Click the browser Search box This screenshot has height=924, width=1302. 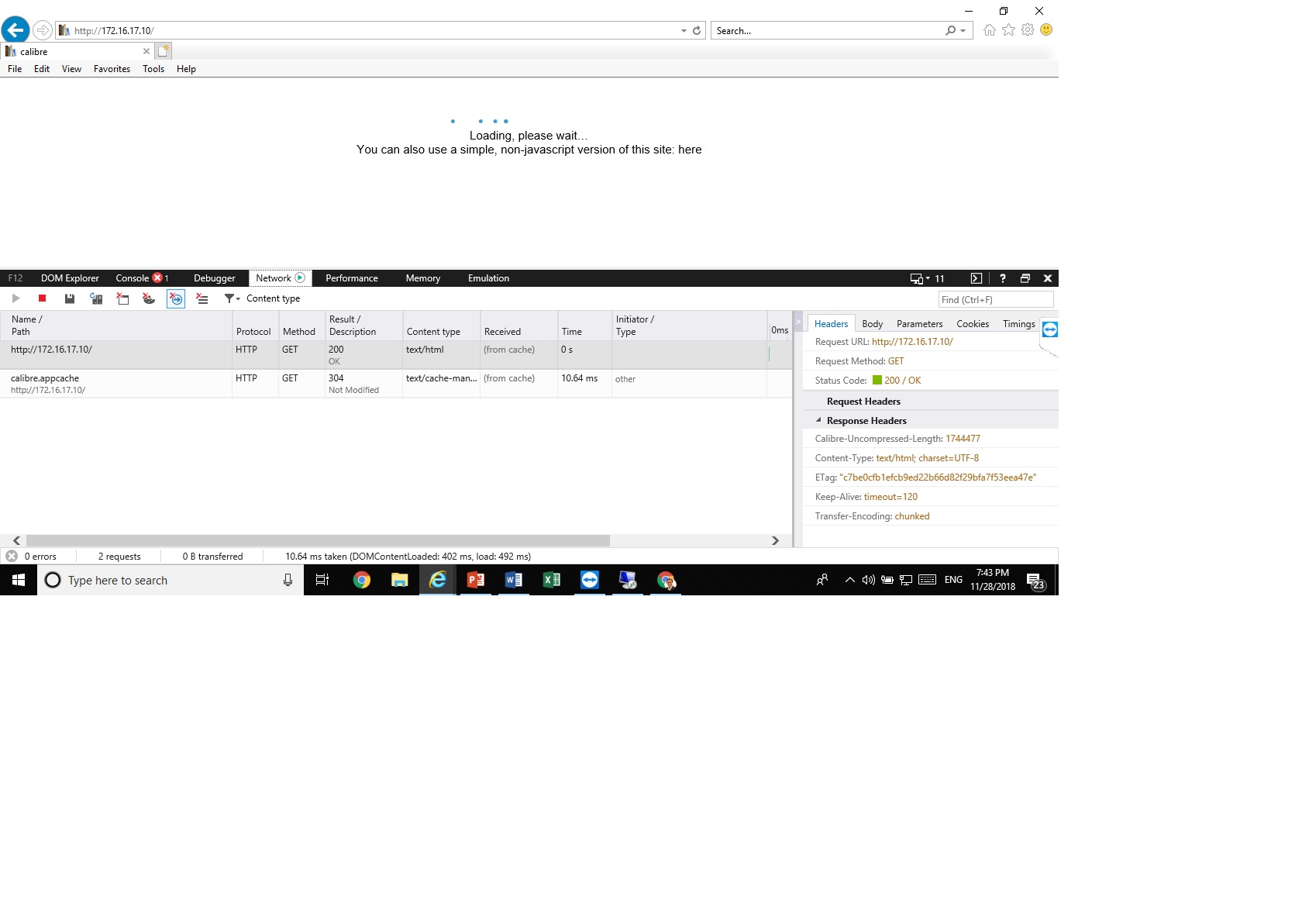(828, 31)
